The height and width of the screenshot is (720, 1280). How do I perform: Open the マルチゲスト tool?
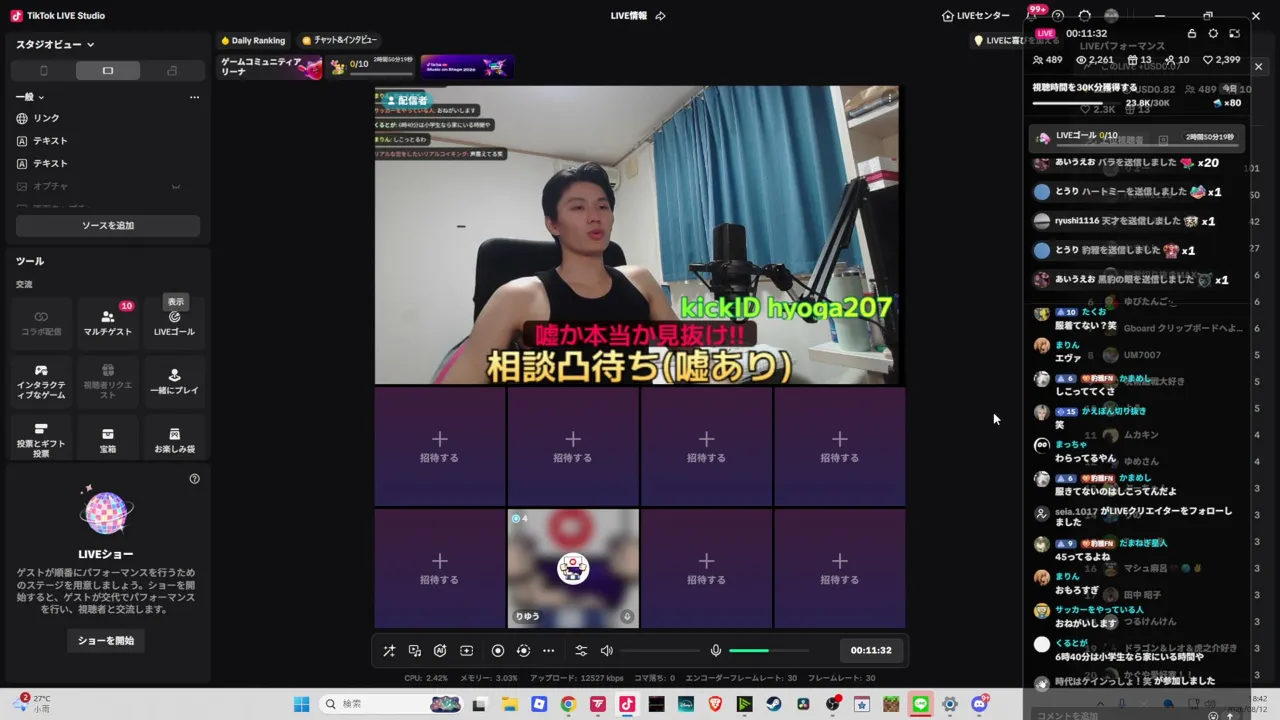108,322
